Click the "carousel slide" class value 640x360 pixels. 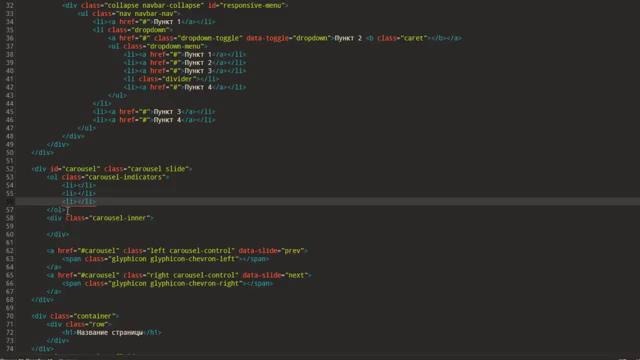tap(158, 169)
